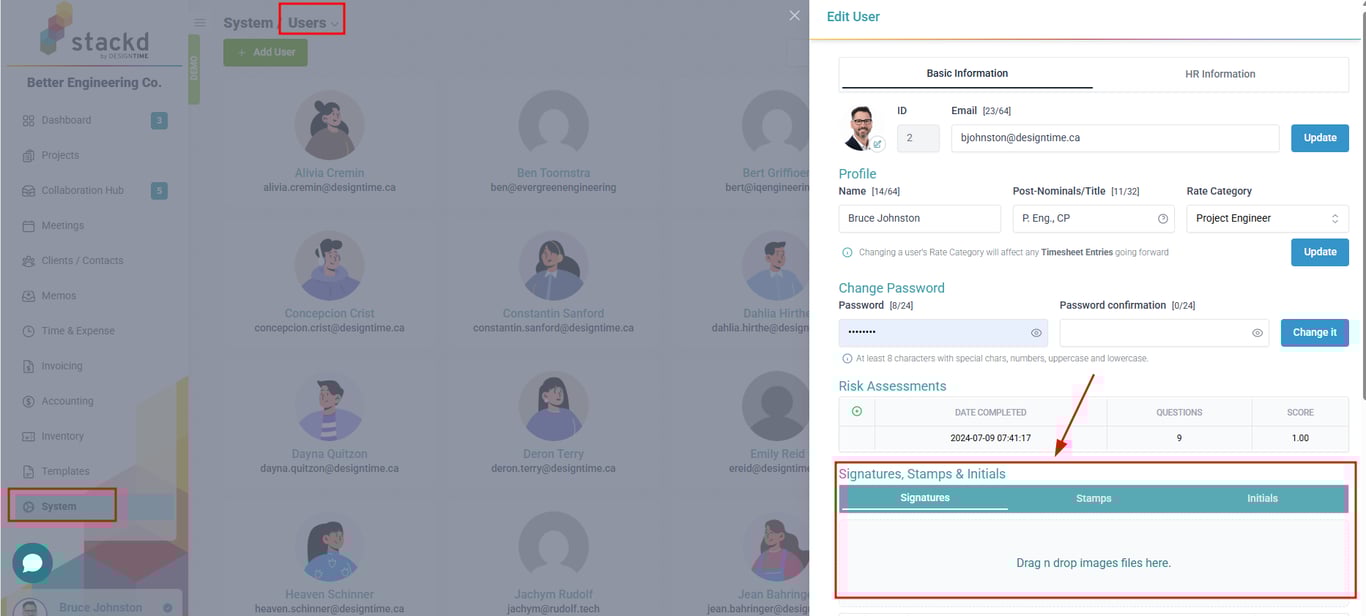Switch to the HR Information tab
1366x616 pixels.
pos(1220,74)
